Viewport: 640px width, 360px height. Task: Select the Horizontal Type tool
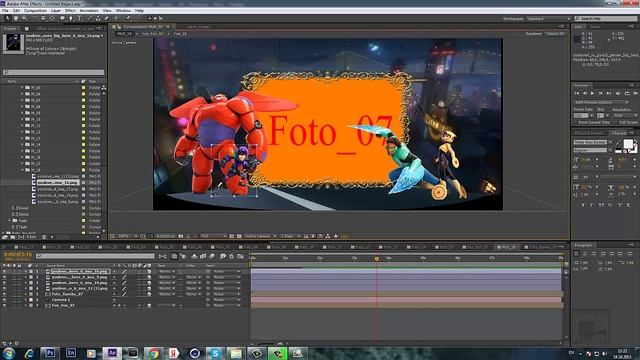80,18
